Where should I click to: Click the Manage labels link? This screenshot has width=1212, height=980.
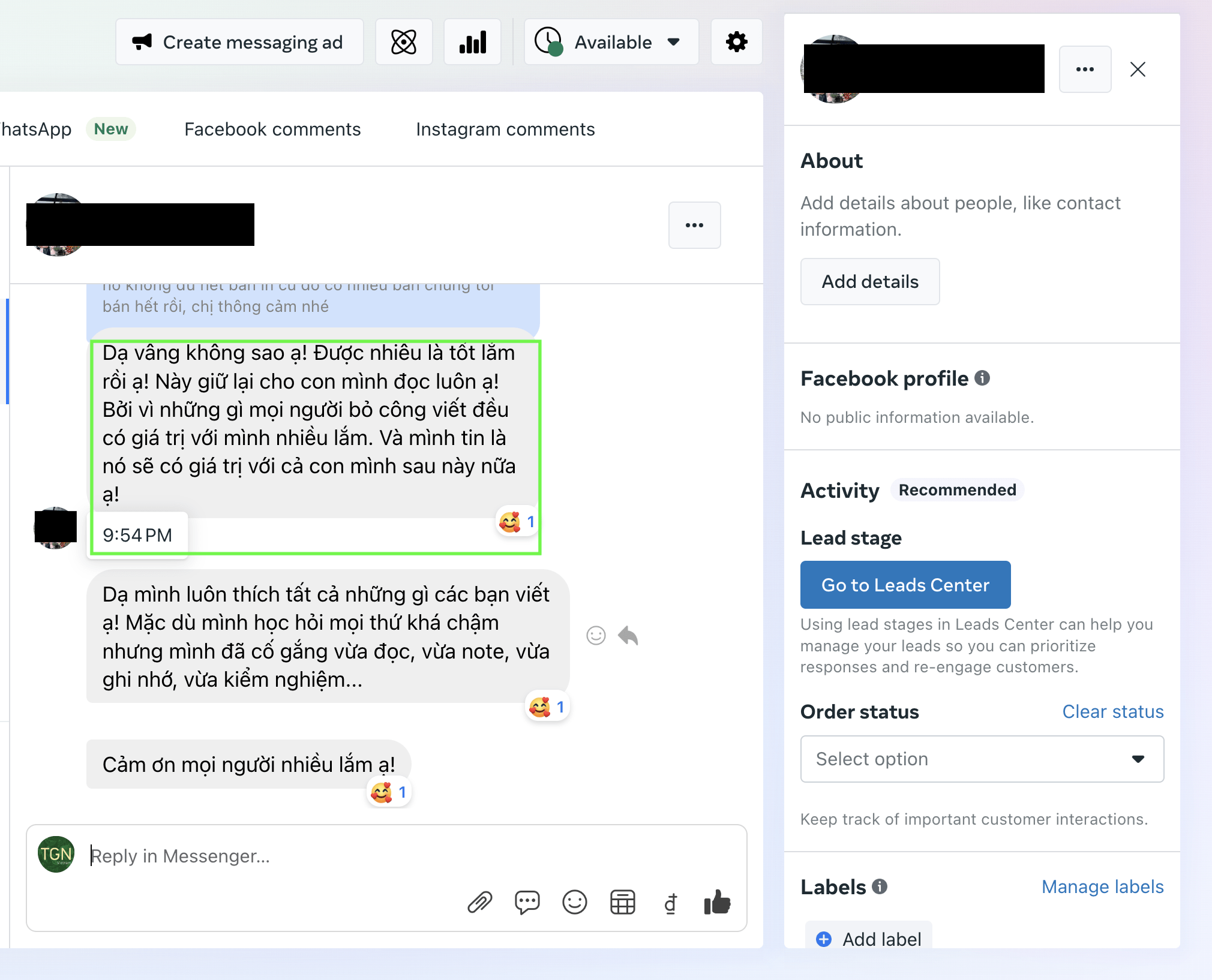tap(1103, 886)
